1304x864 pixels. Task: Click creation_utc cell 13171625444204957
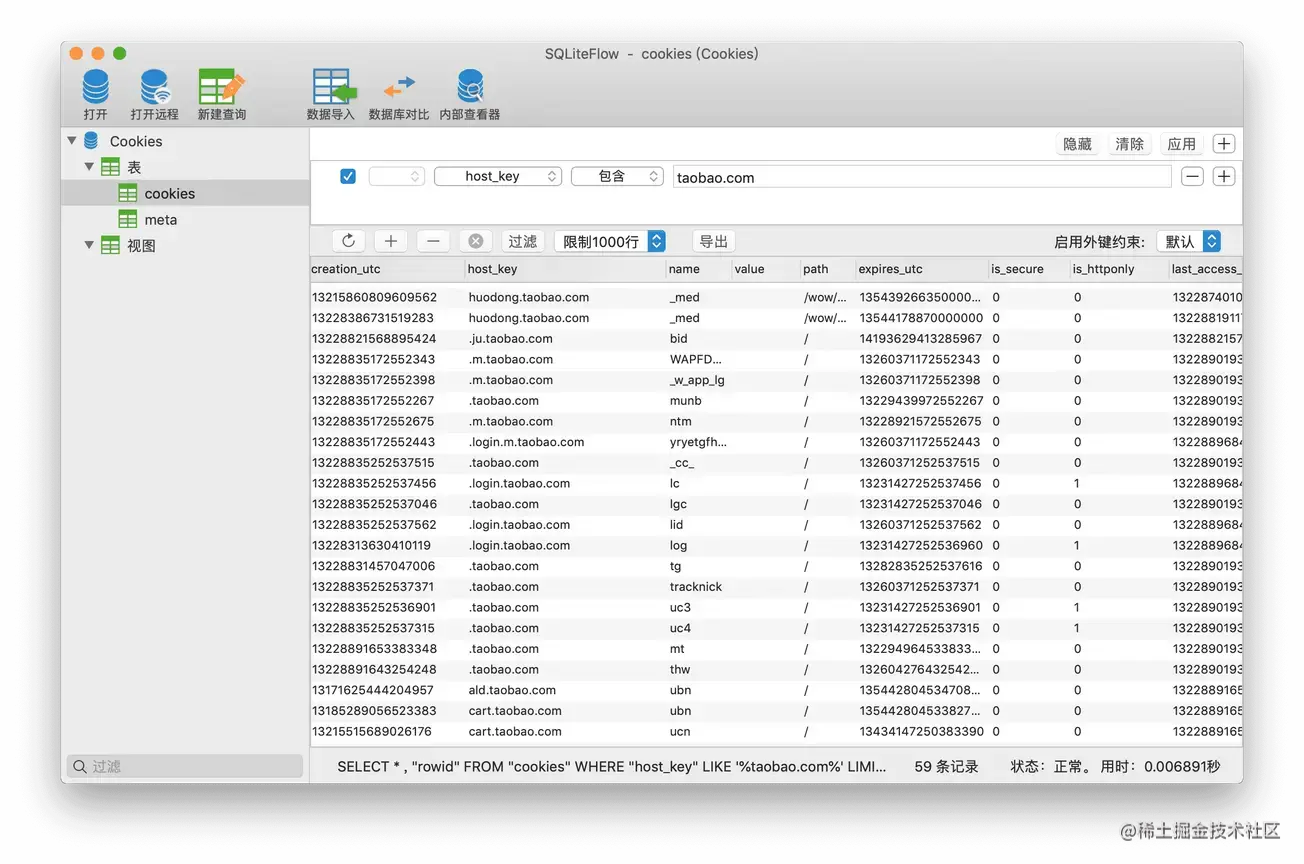click(373, 690)
